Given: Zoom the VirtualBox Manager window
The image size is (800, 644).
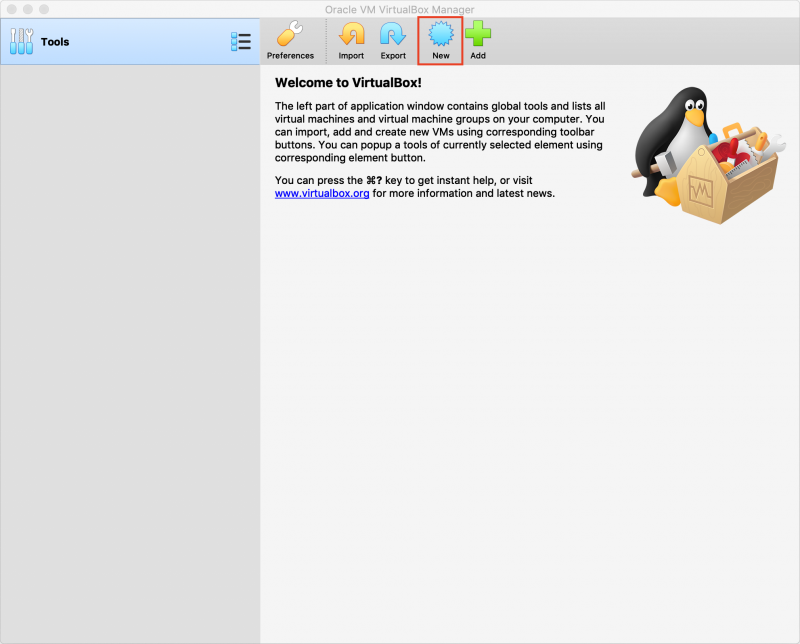Looking at the screenshot, I should tap(44, 9).
